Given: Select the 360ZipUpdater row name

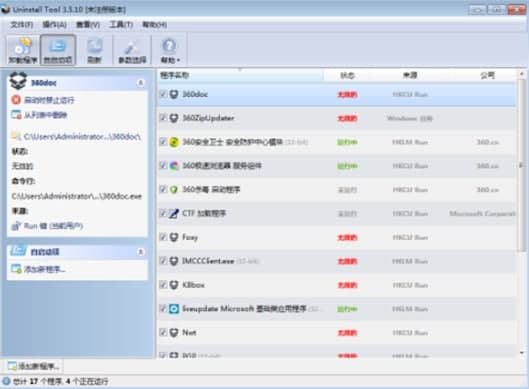Looking at the screenshot, I should [208, 118].
